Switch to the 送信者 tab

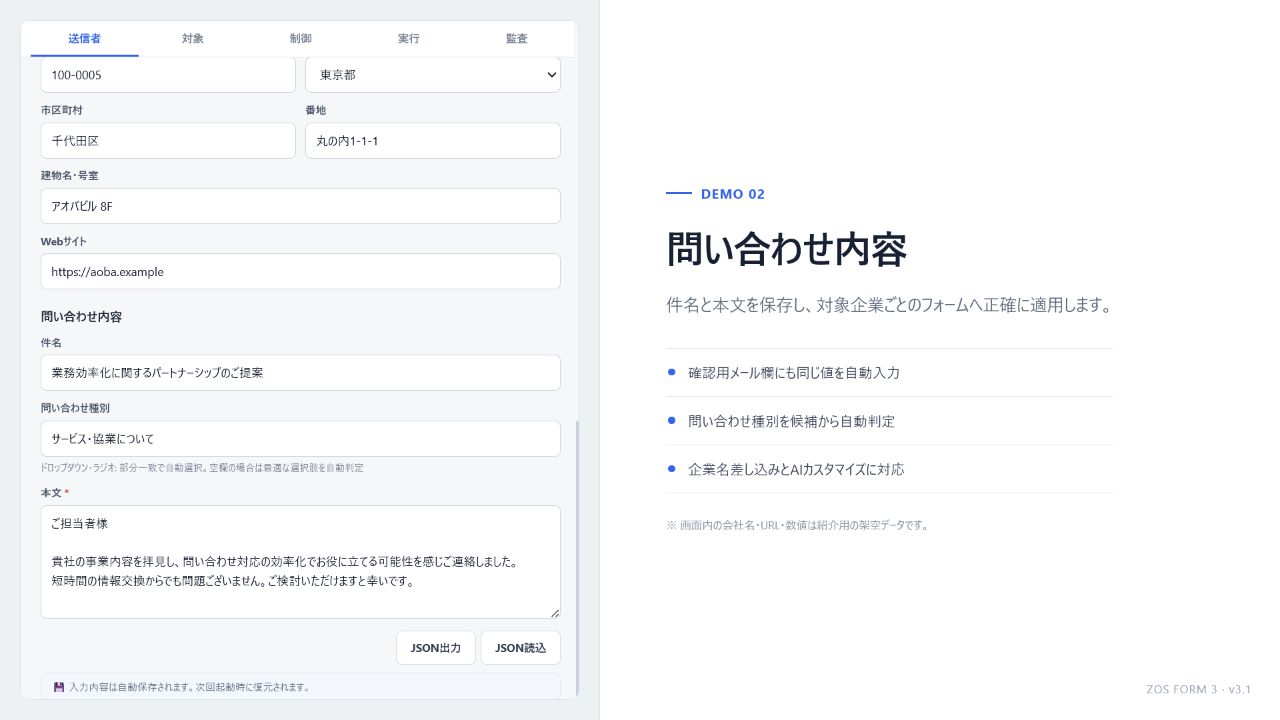(85, 38)
